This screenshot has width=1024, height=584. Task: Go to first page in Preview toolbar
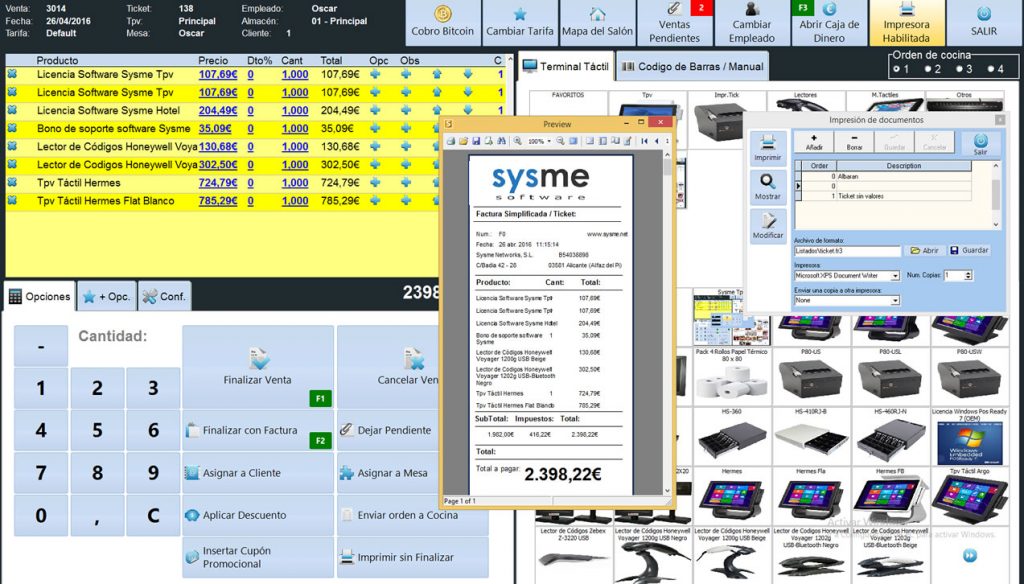tap(645, 141)
